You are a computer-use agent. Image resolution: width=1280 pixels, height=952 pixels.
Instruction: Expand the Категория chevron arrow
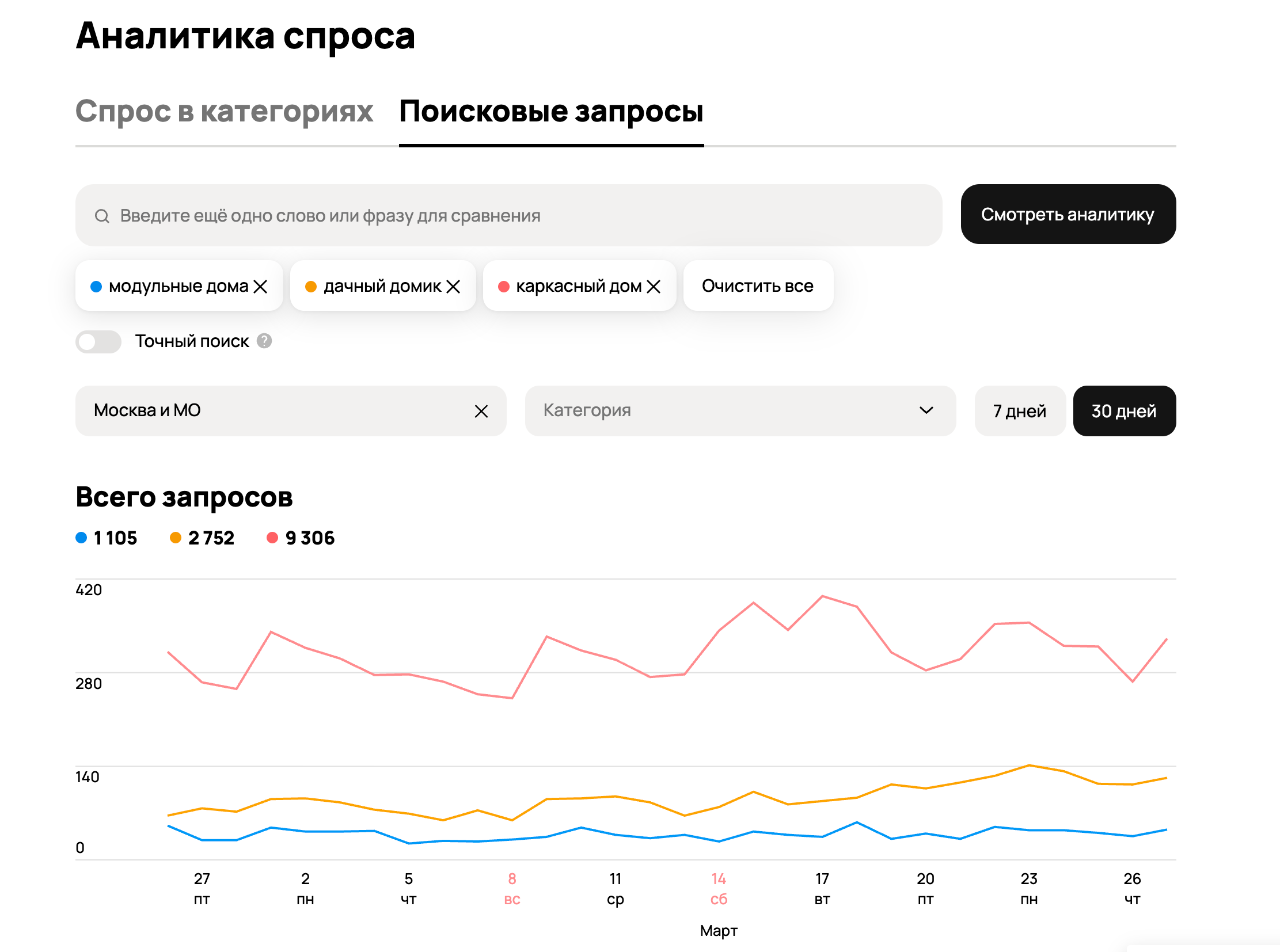tap(926, 410)
